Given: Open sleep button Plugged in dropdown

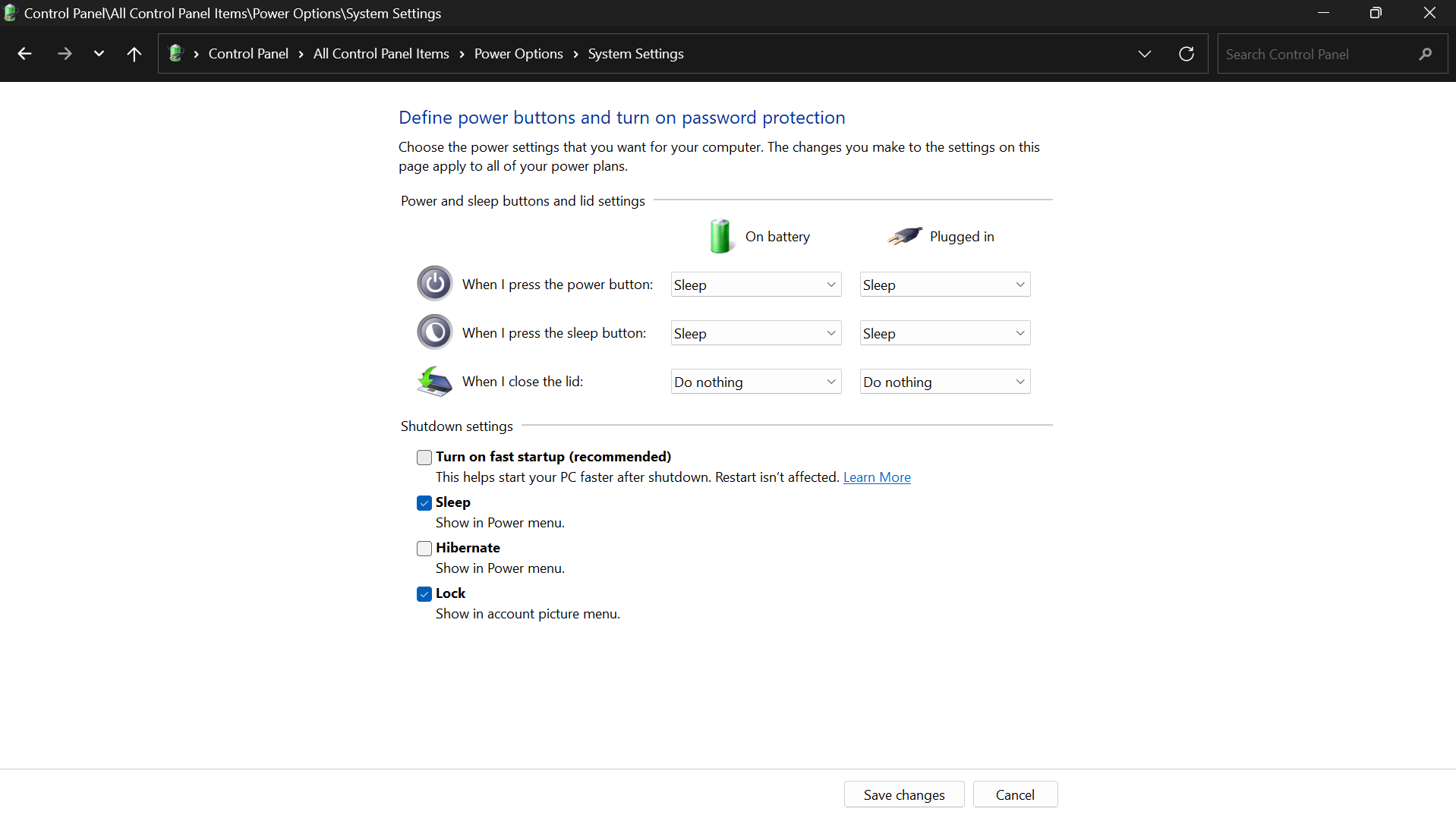Looking at the screenshot, I should [x=945, y=333].
